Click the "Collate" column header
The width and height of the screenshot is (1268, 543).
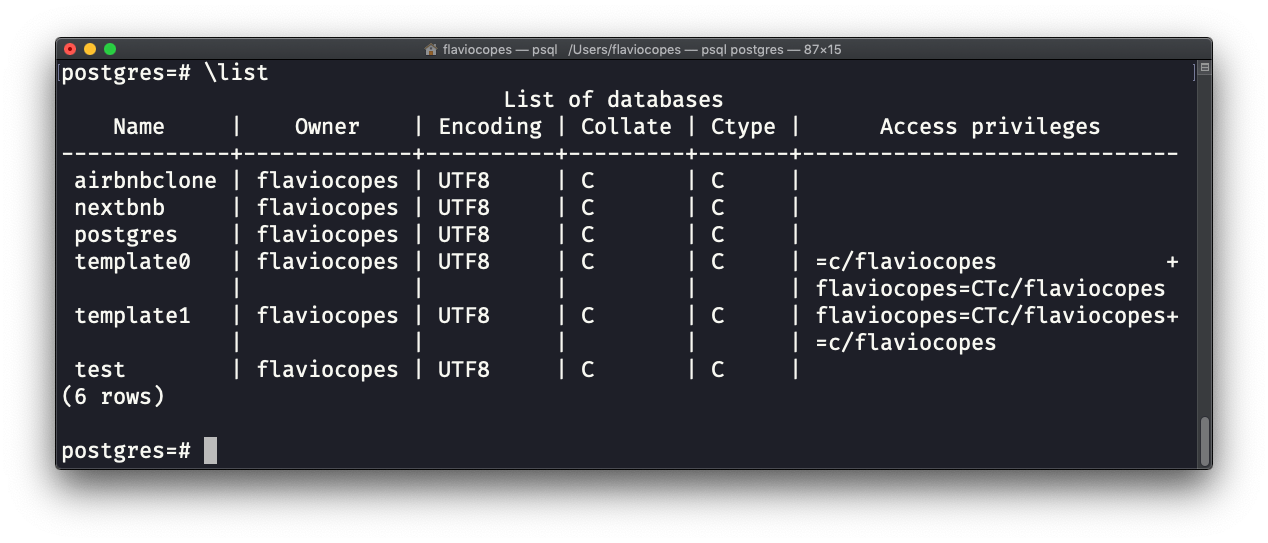click(626, 127)
